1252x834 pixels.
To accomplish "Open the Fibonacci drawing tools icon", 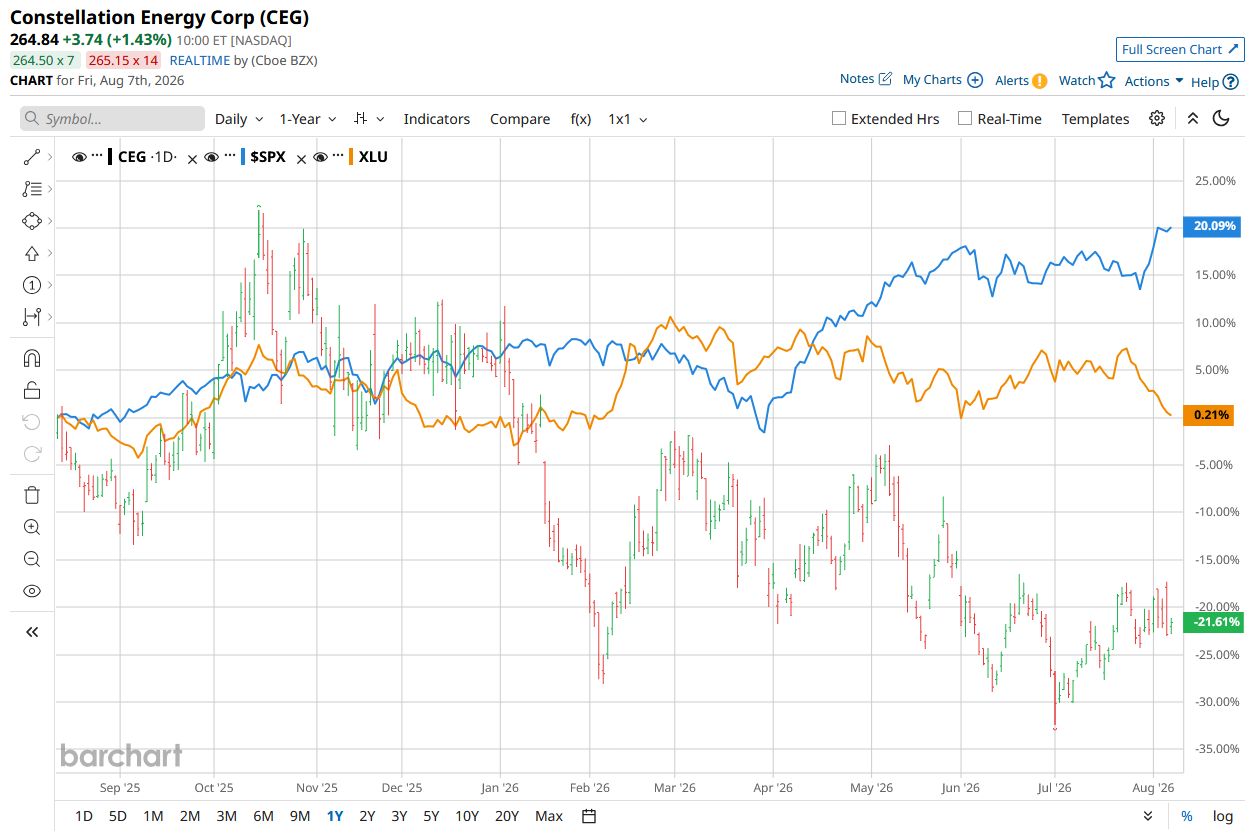I will coord(31,189).
